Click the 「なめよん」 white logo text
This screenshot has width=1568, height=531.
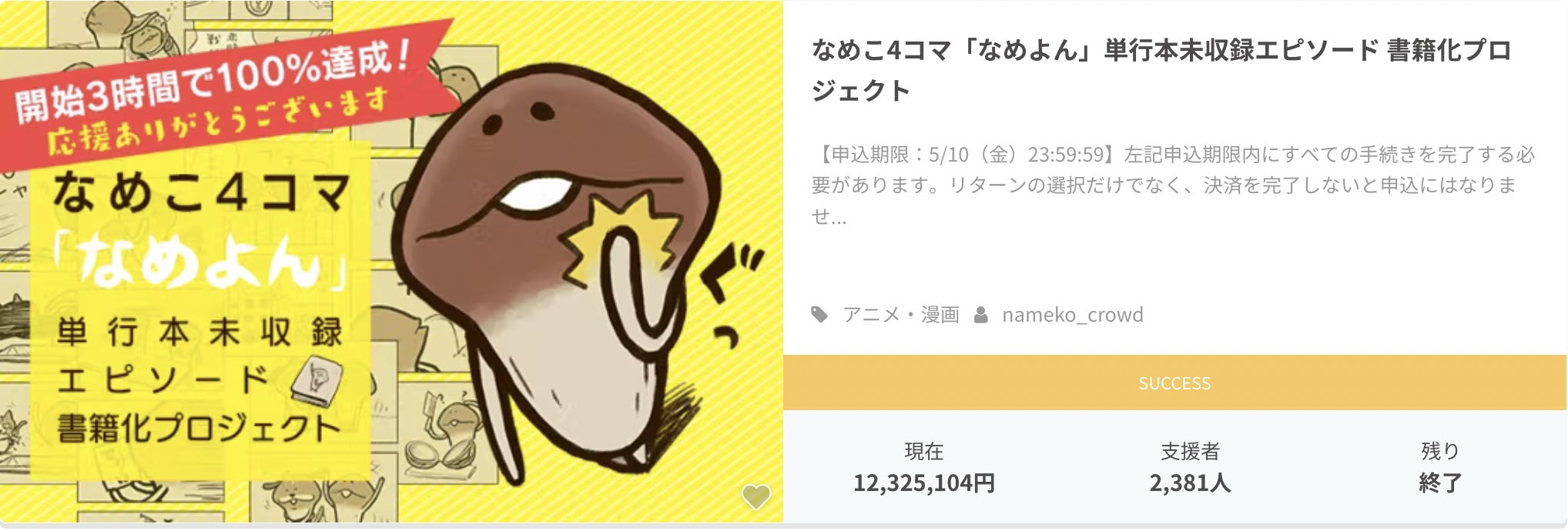click(200, 262)
